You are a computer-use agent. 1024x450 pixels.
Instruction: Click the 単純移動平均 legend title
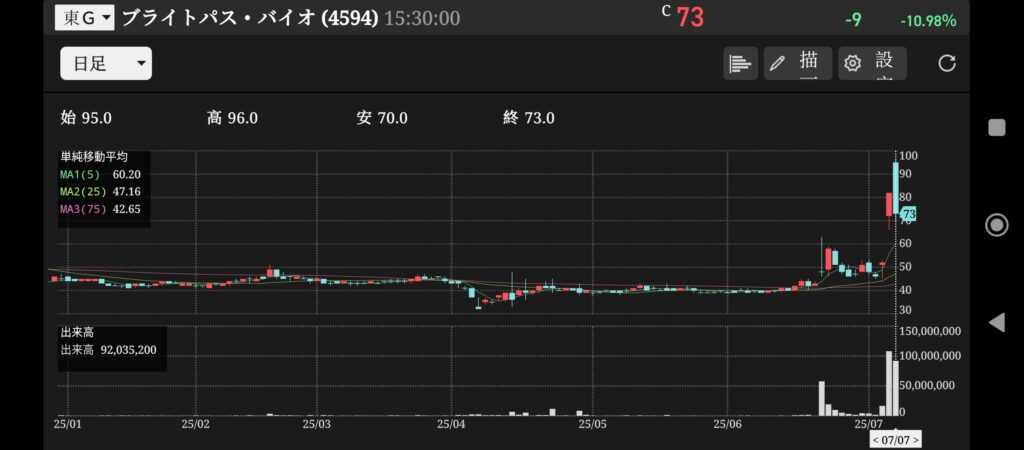click(94, 157)
